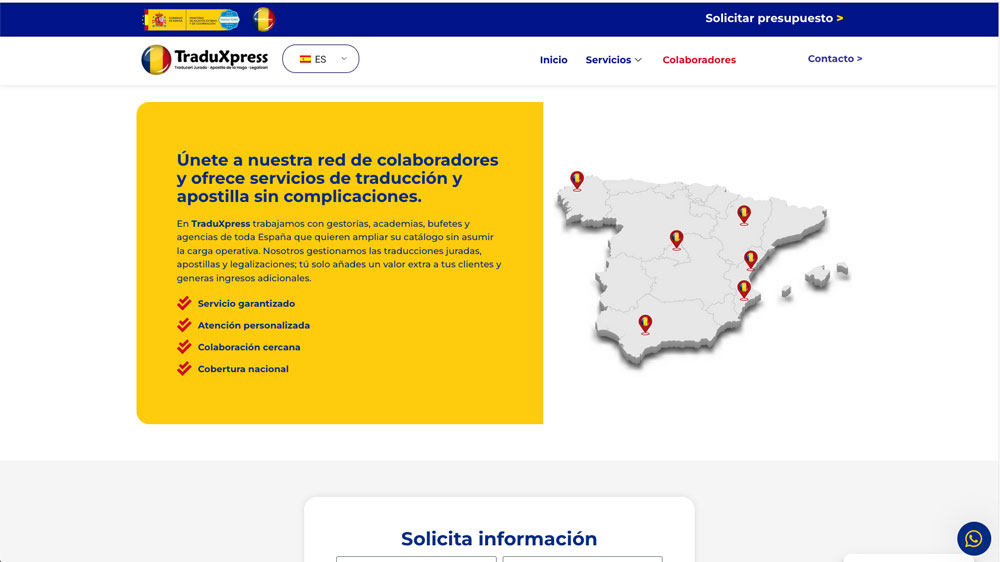This screenshot has width=1000, height=562.
Task: Open the Contacto link
Action: pyautogui.click(x=834, y=59)
